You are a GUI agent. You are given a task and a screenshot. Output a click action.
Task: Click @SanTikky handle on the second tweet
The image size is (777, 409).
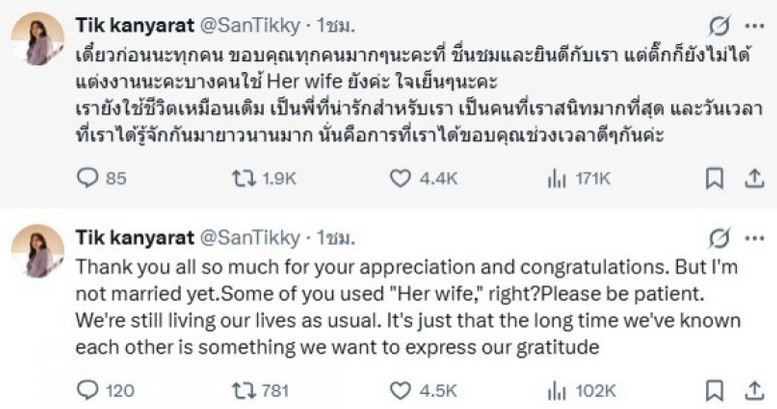point(253,237)
